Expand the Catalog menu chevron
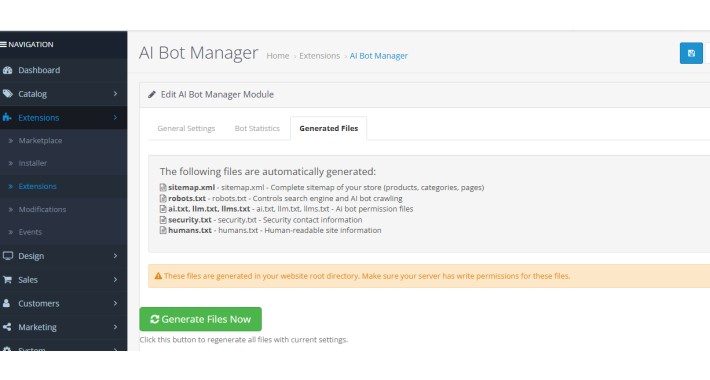Screen dimensions: 710x380 click(115, 94)
